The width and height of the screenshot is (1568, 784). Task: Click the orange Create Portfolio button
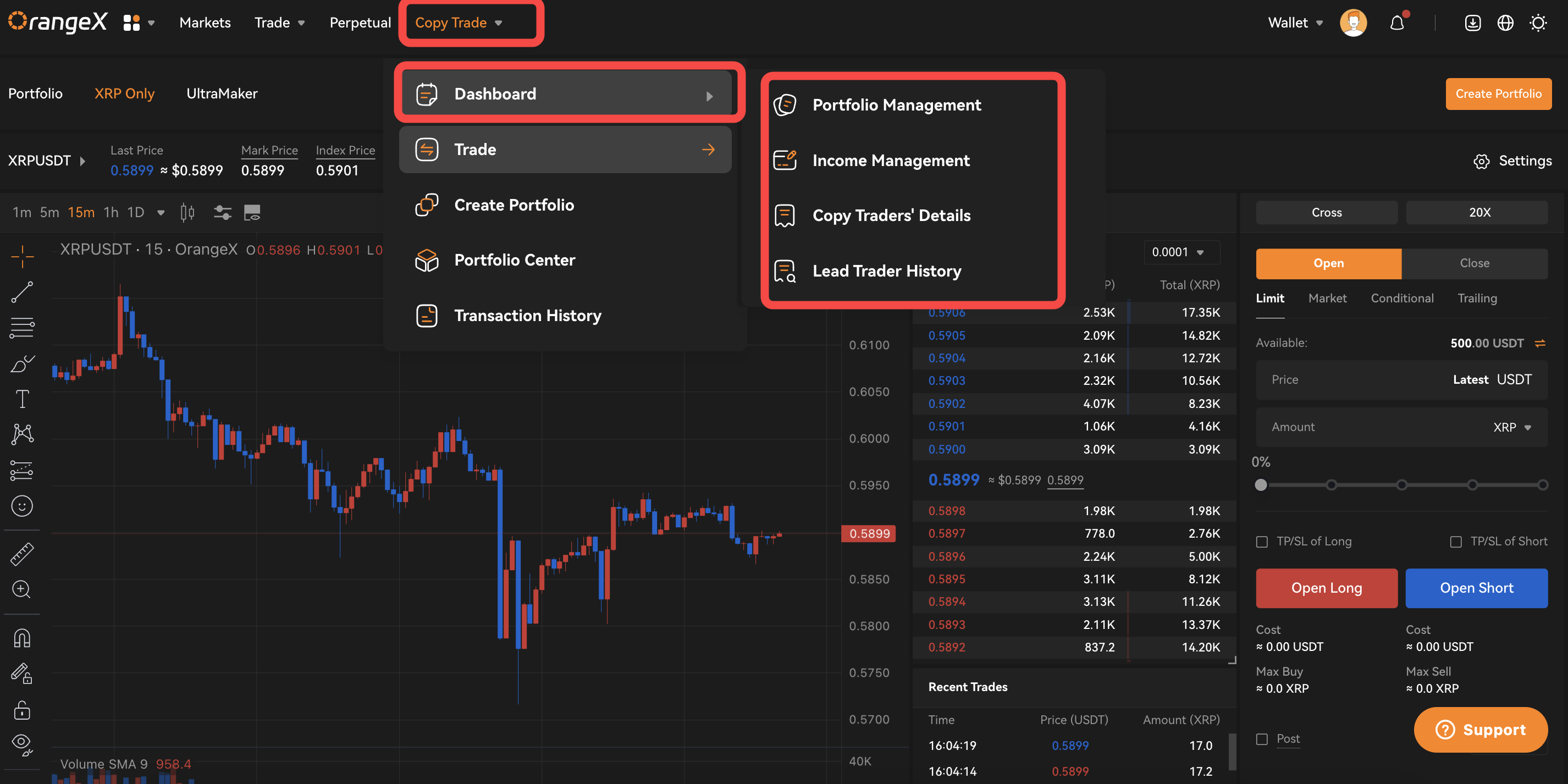pyautogui.click(x=1498, y=93)
